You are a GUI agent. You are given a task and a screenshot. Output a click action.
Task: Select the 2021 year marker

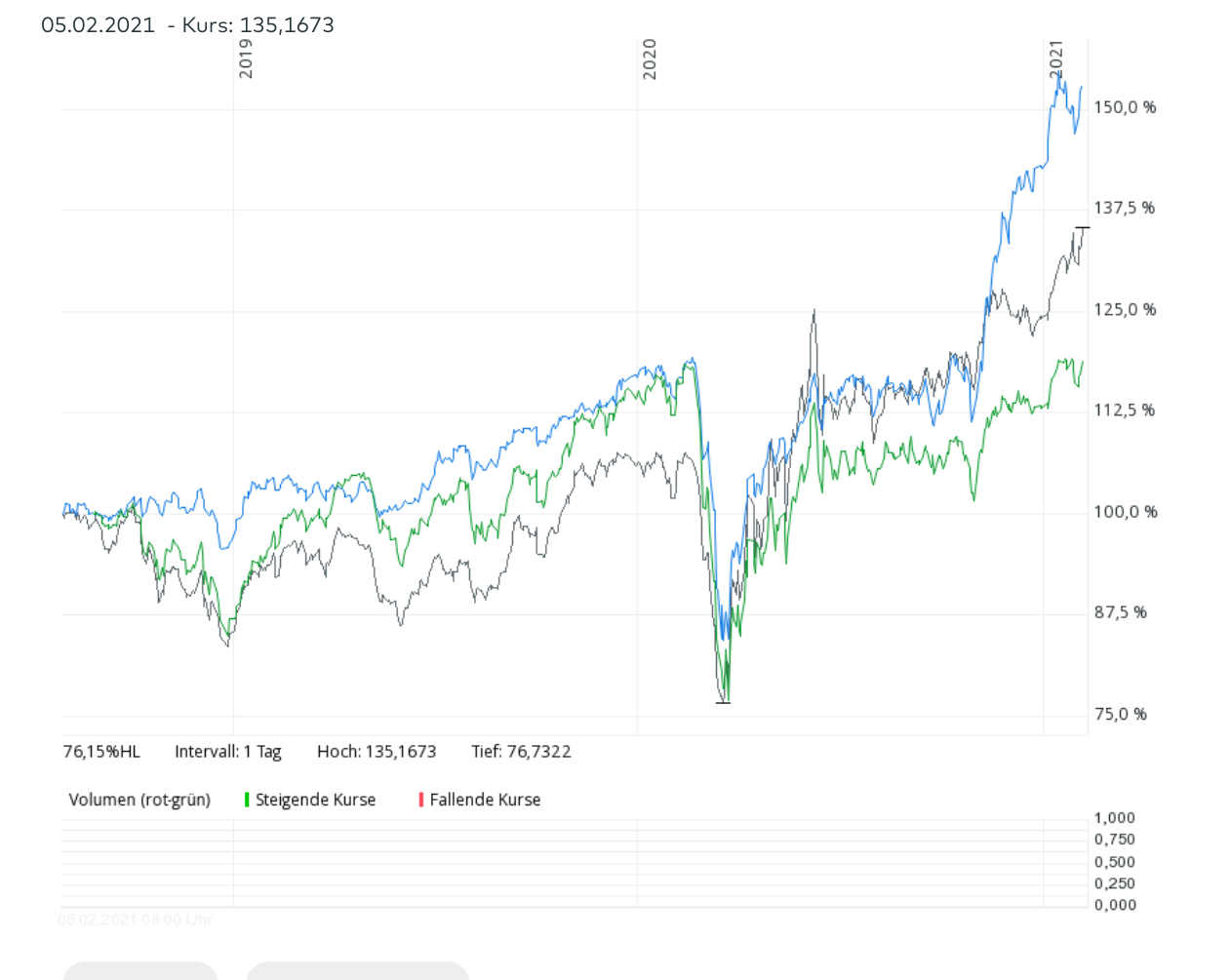click(1055, 59)
